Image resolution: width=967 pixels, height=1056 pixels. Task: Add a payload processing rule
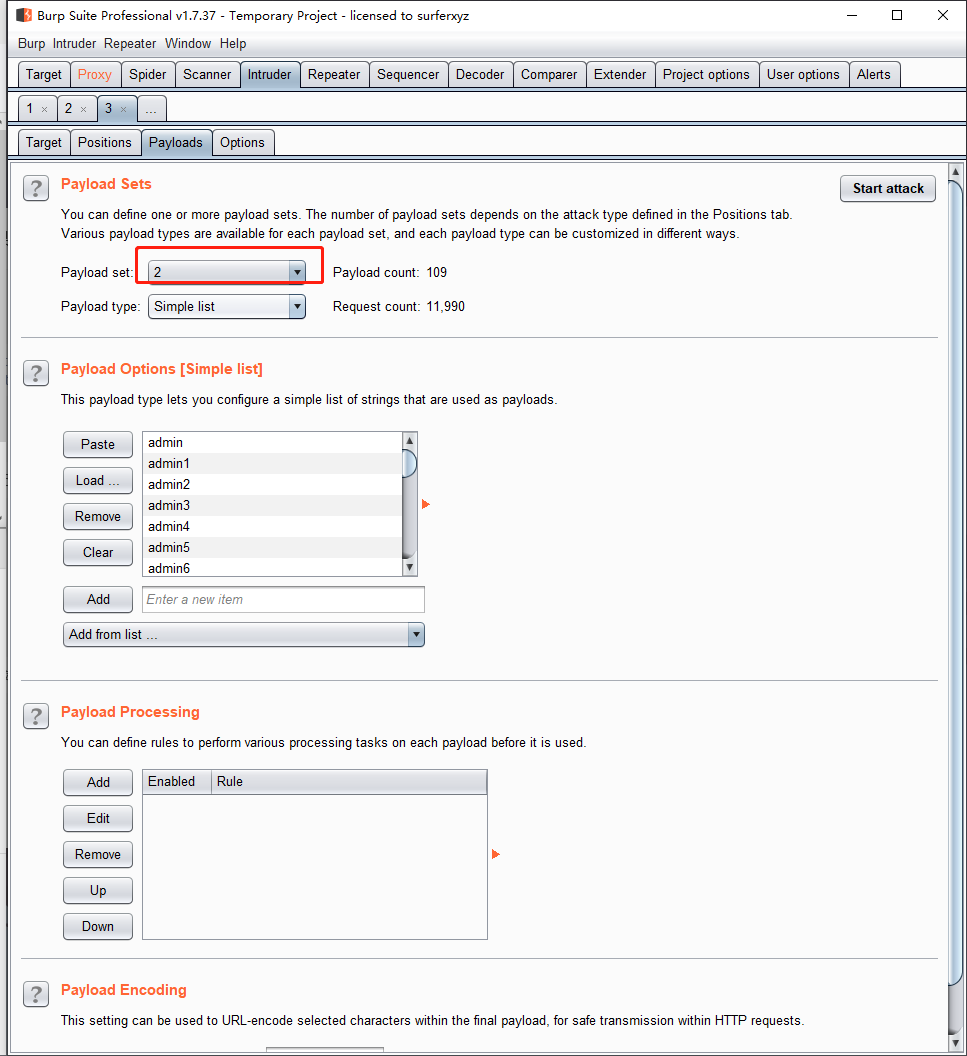[x=98, y=783]
